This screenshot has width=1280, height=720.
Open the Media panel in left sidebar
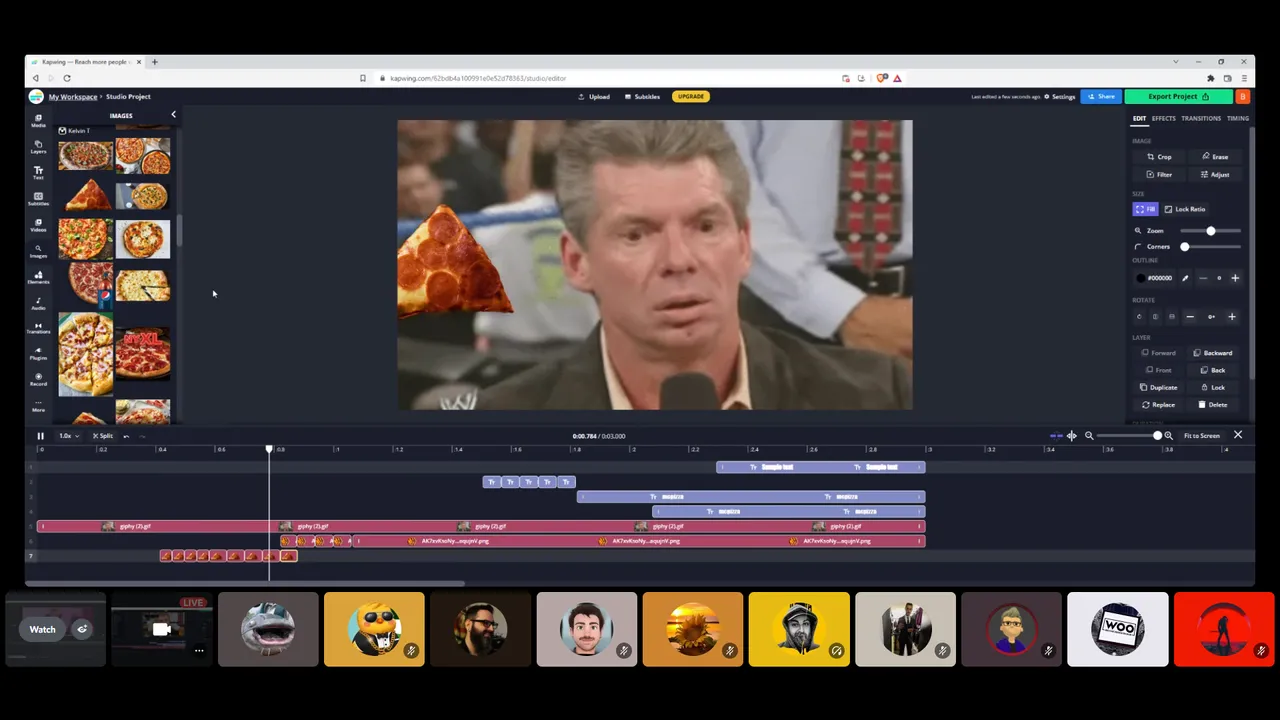point(38,120)
